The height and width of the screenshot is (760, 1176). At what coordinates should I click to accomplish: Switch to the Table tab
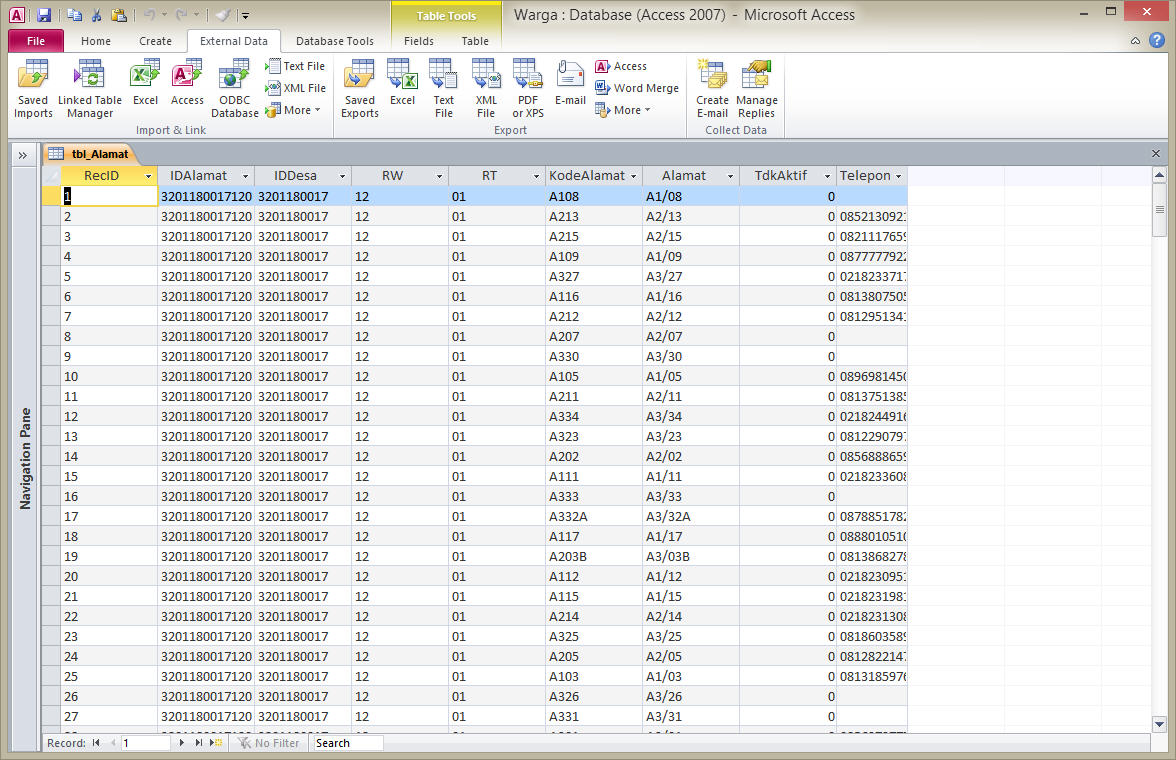tap(475, 41)
